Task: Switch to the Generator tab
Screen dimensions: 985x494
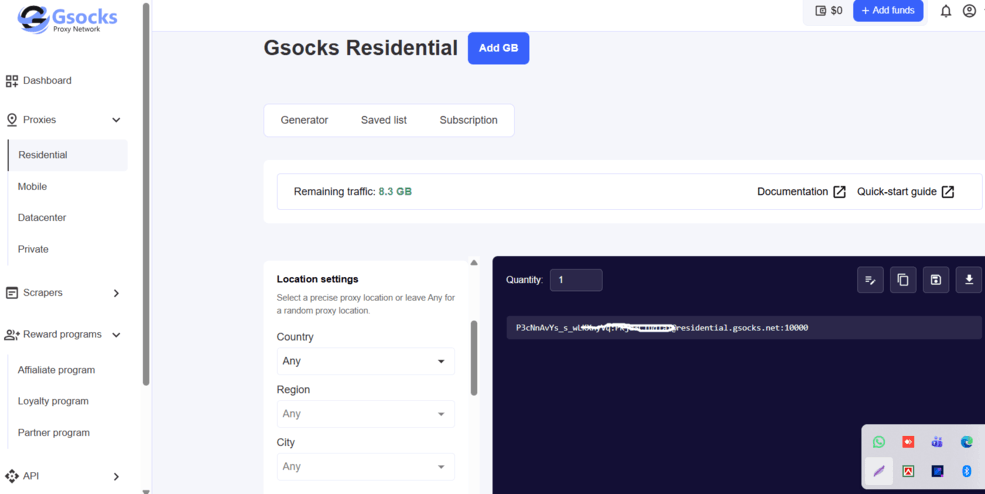Action: pyautogui.click(x=304, y=120)
